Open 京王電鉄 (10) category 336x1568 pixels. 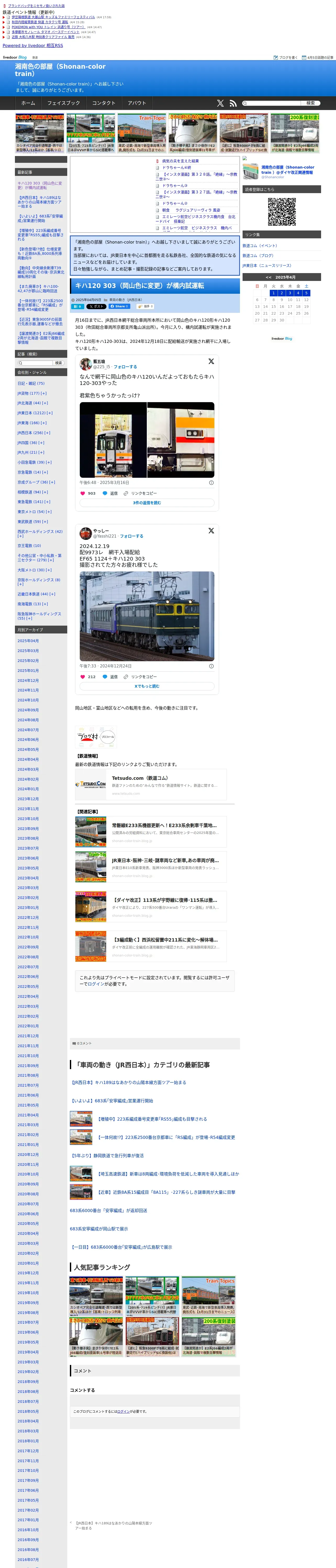pos(29,545)
